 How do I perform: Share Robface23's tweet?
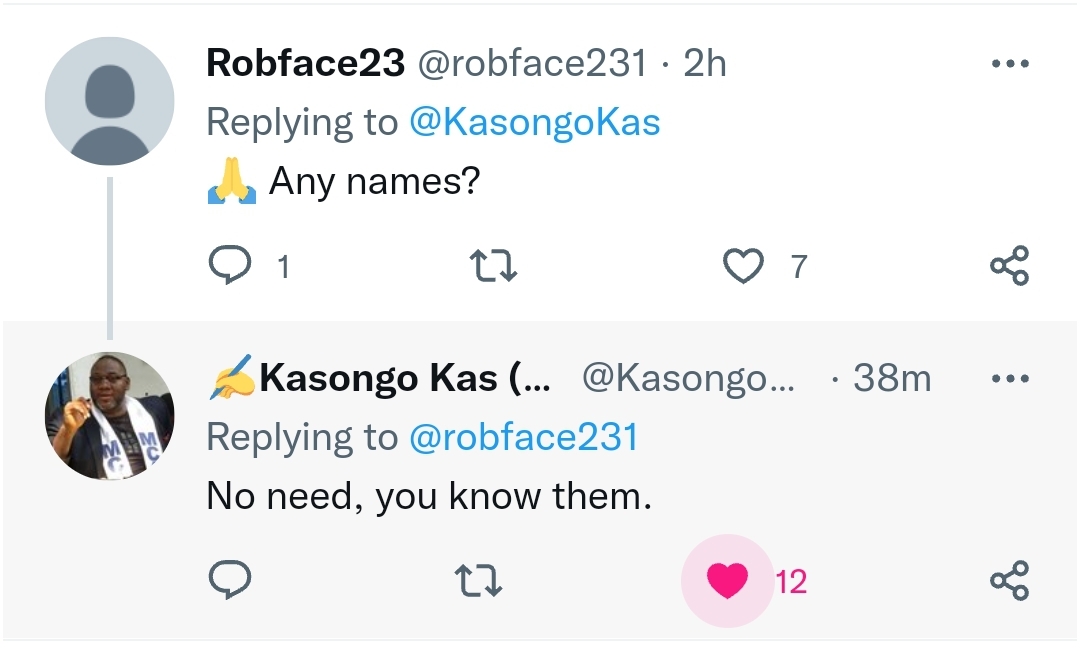coord(1009,266)
